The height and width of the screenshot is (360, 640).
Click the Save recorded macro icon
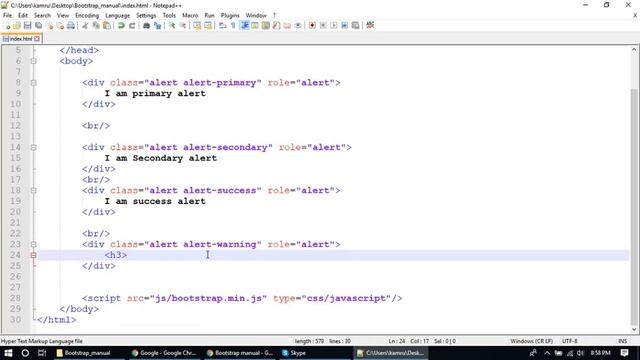coord(356,25)
